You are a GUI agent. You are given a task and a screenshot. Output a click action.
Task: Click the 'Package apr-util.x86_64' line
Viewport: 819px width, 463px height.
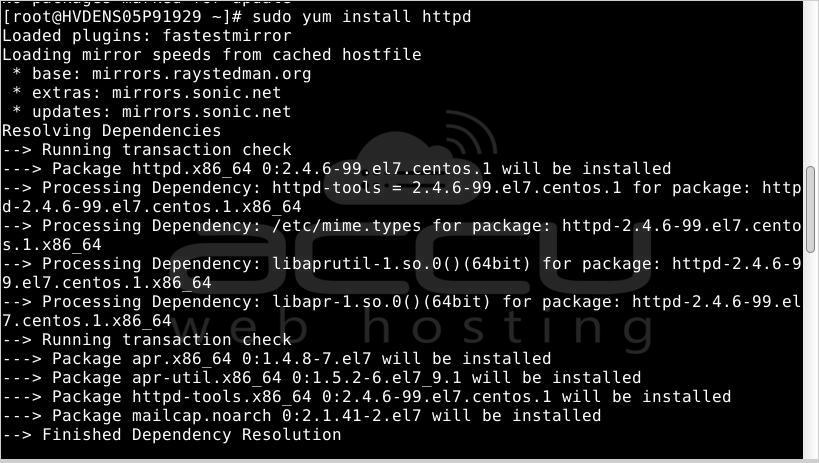click(x=321, y=378)
